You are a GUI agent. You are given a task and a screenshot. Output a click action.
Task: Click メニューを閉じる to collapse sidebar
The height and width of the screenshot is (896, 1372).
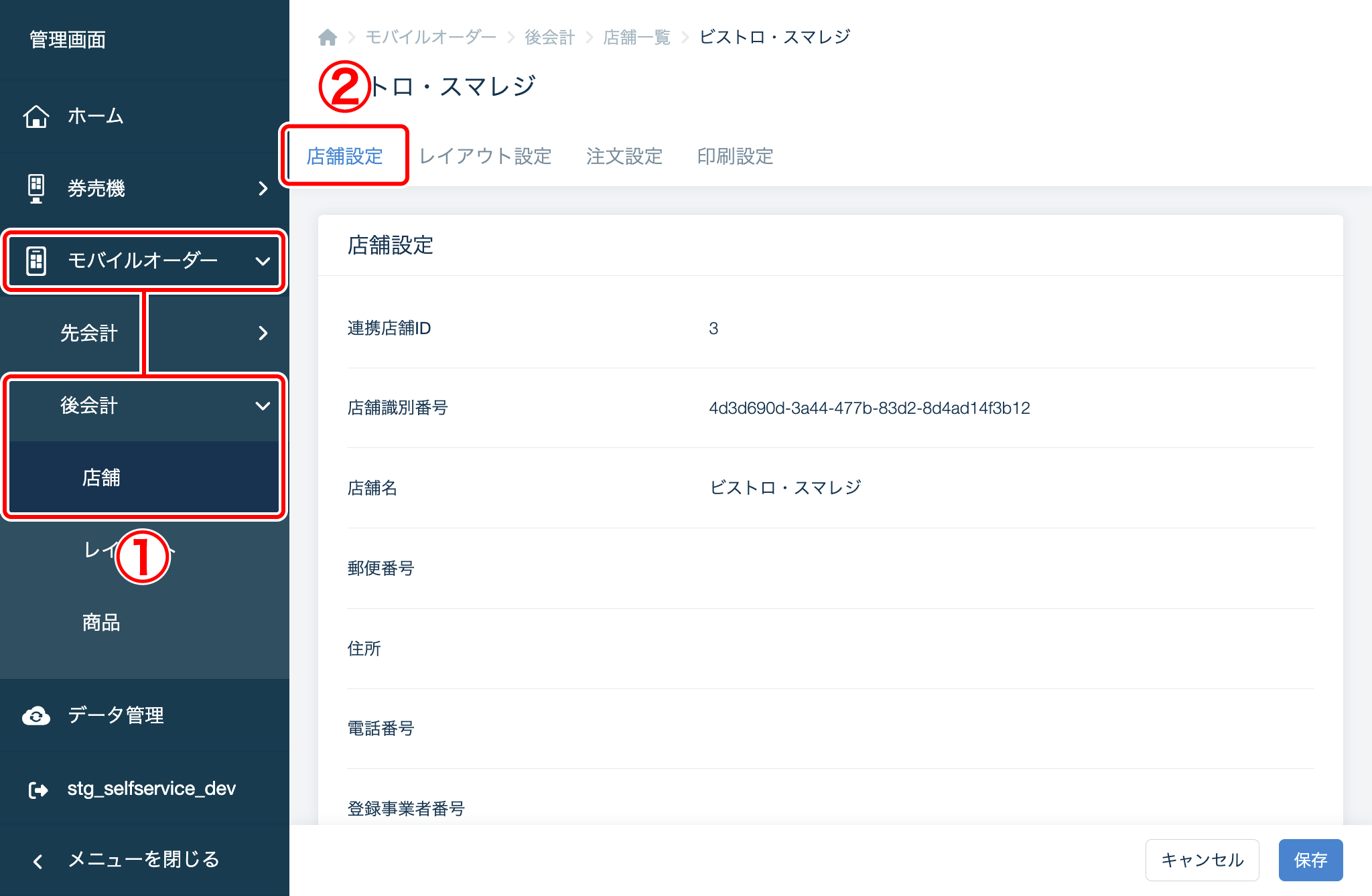[145, 860]
